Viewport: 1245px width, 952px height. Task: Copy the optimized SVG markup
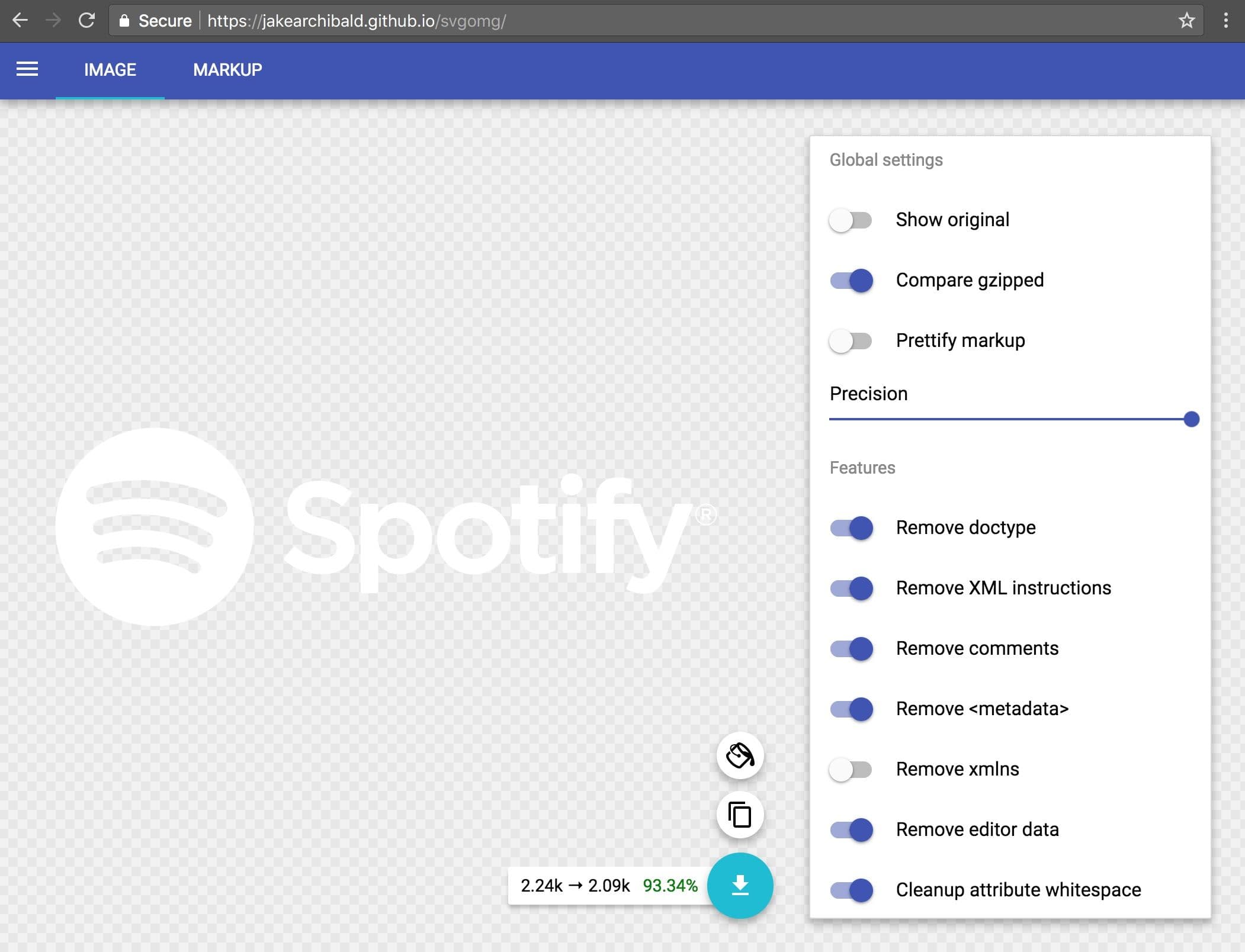point(740,815)
